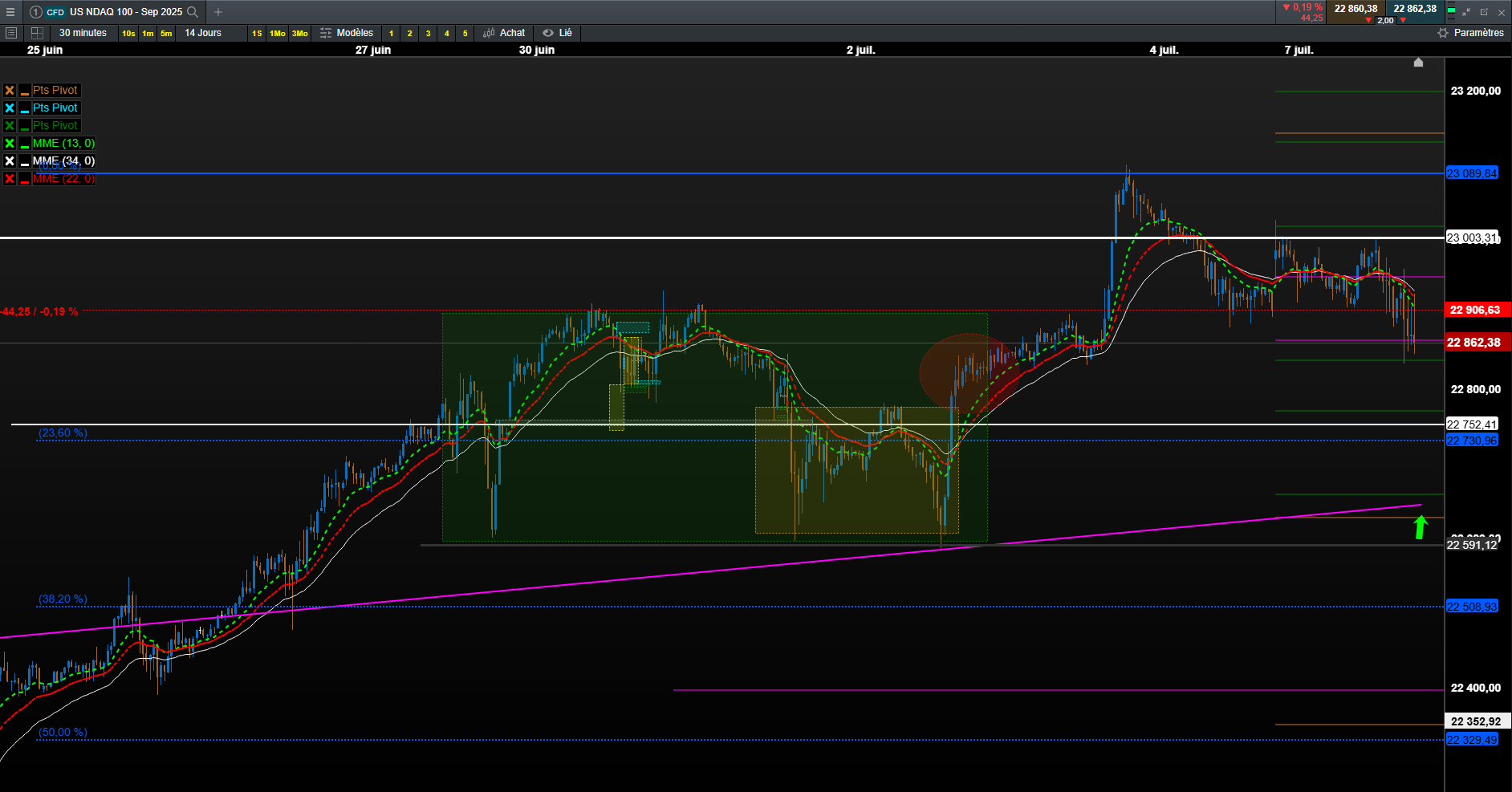
Task: Open the 30 minutes timeframe dropdown
Action: [x=83, y=33]
